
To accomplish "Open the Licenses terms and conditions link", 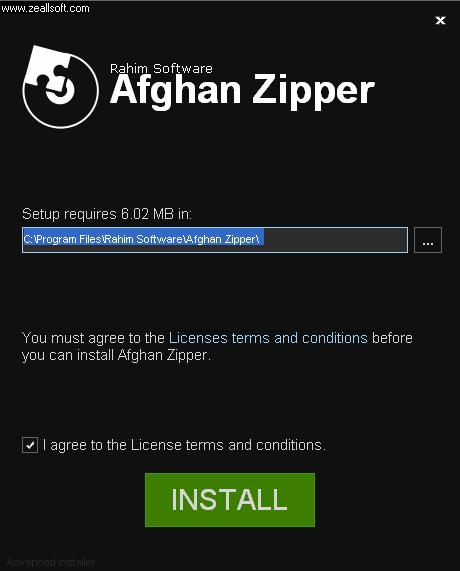I will click(x=268, y=338).
